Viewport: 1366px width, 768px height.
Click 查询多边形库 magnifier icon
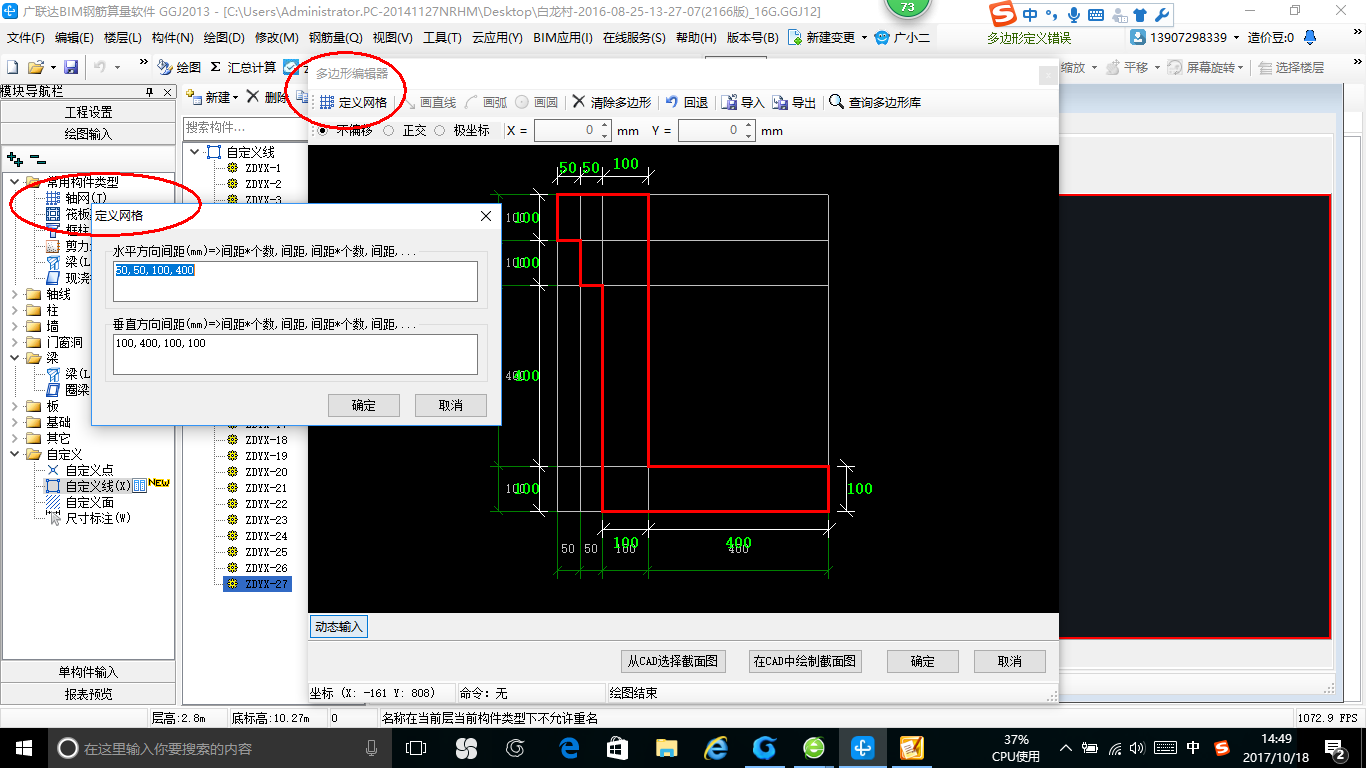tap(836, 102)
